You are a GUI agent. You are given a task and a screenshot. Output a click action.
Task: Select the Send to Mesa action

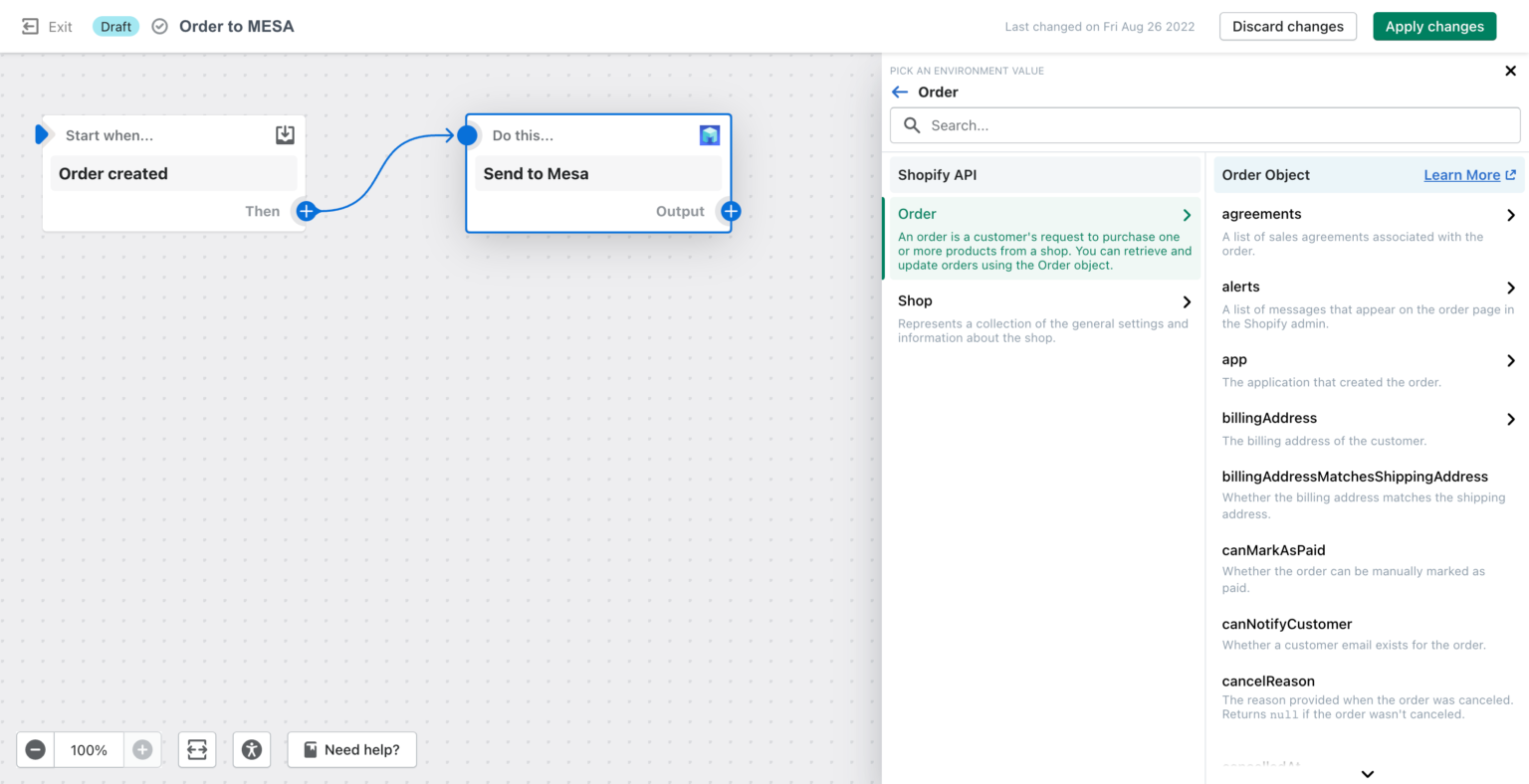pyautogui.click(x=598, y=173)
